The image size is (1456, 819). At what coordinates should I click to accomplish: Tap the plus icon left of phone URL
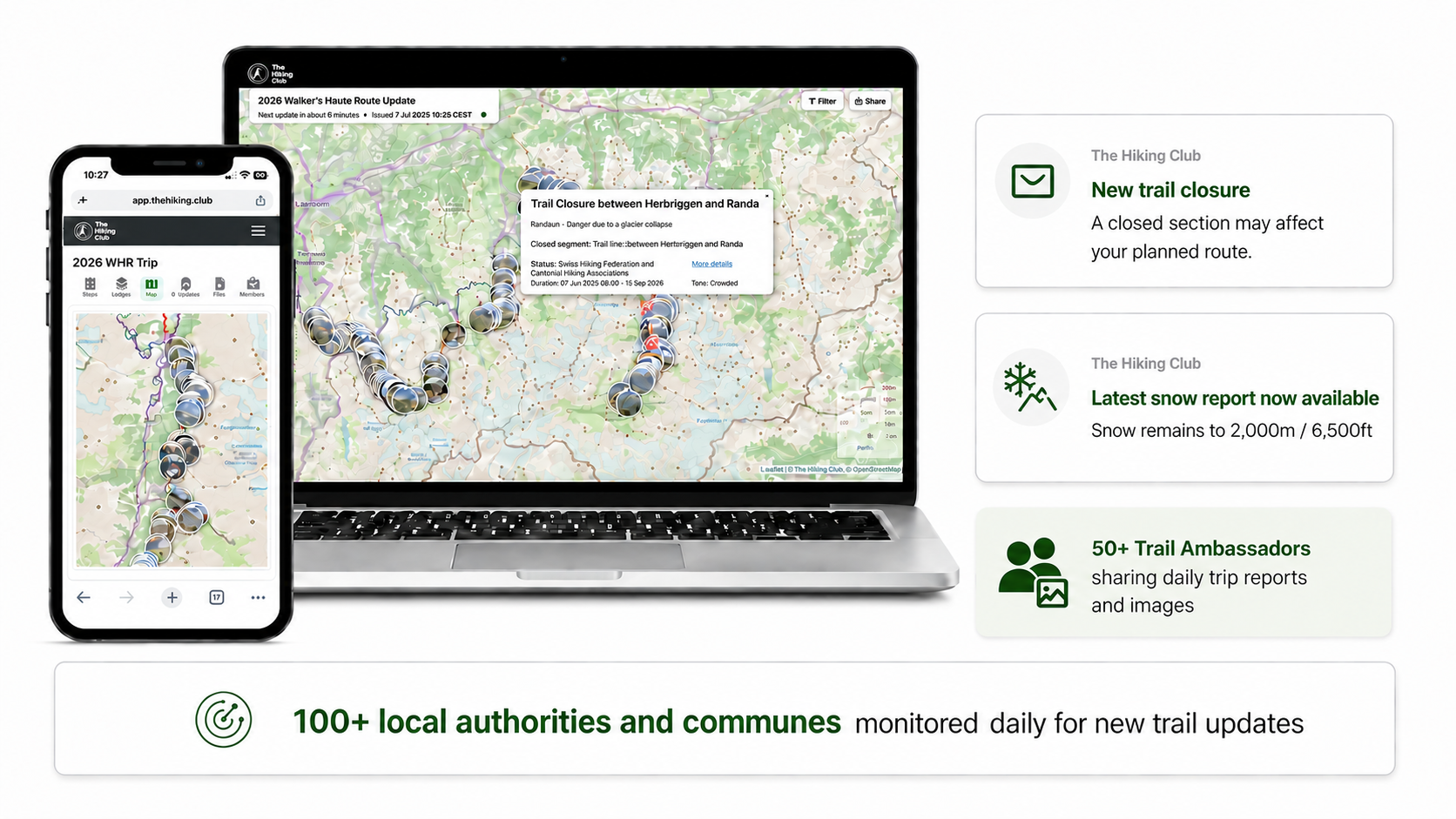pos(83,200)
